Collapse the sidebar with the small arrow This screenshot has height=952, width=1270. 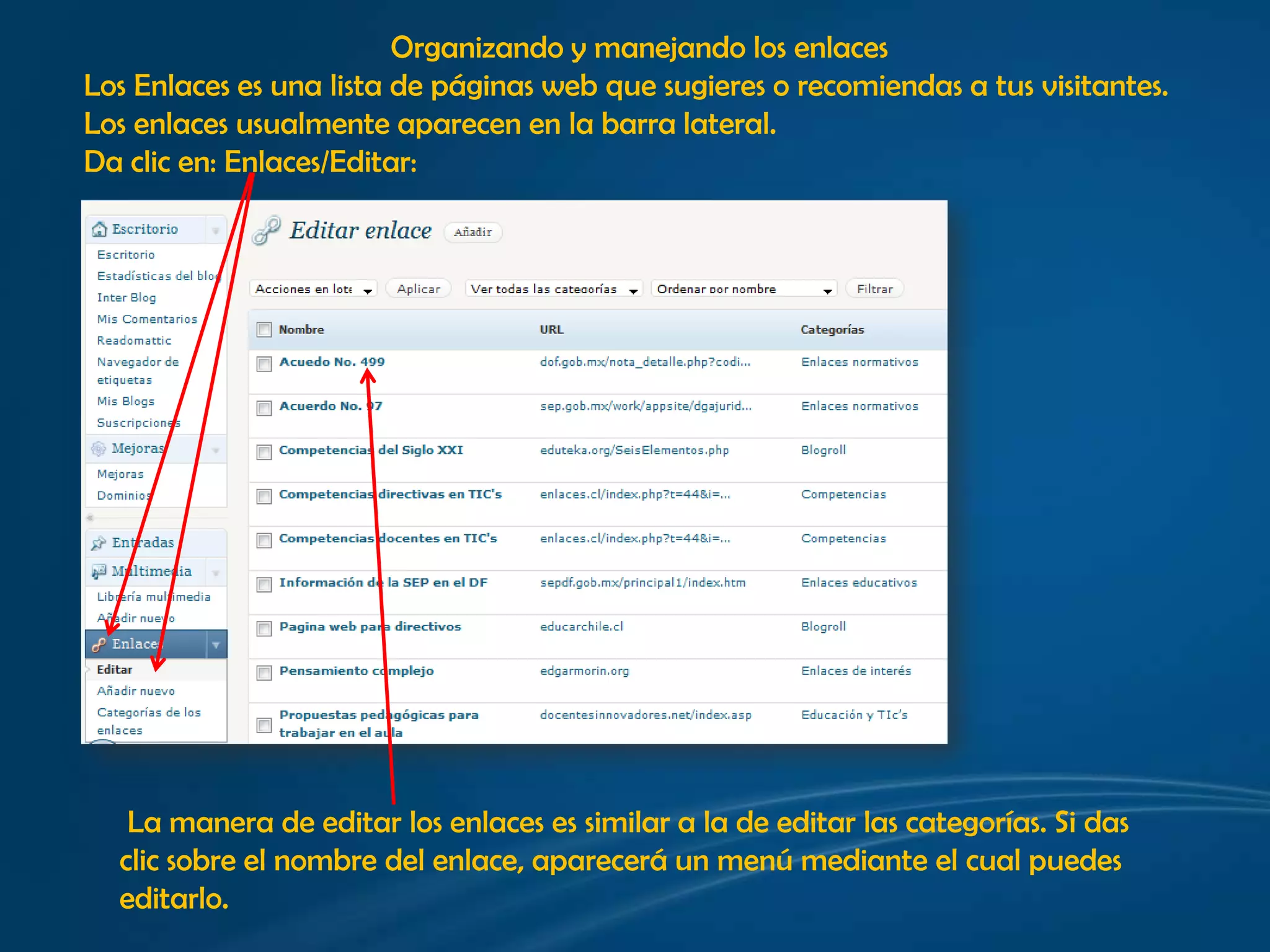point(90,517)
